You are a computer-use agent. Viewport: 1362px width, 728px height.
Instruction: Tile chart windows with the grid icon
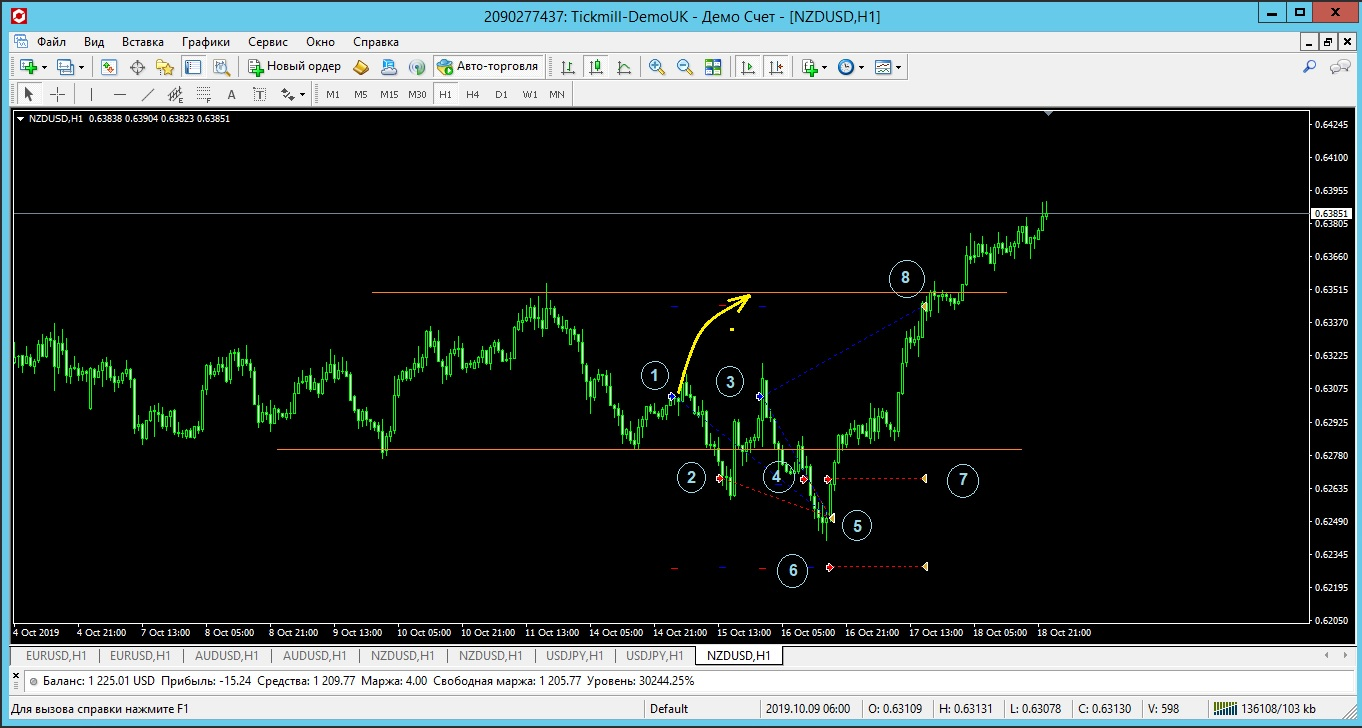[x=713, y=67]
